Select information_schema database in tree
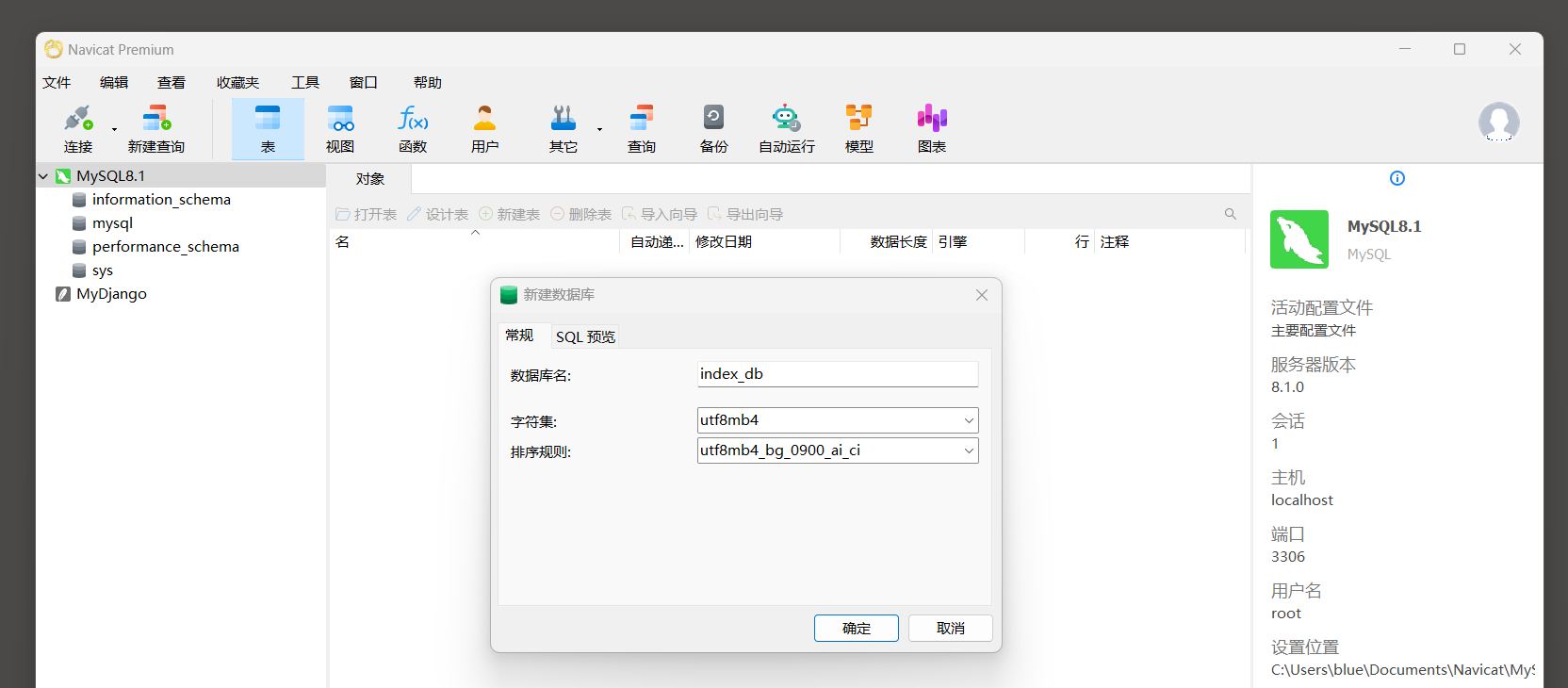Screen dimensions: 1568x688 [x=161, y=200]
